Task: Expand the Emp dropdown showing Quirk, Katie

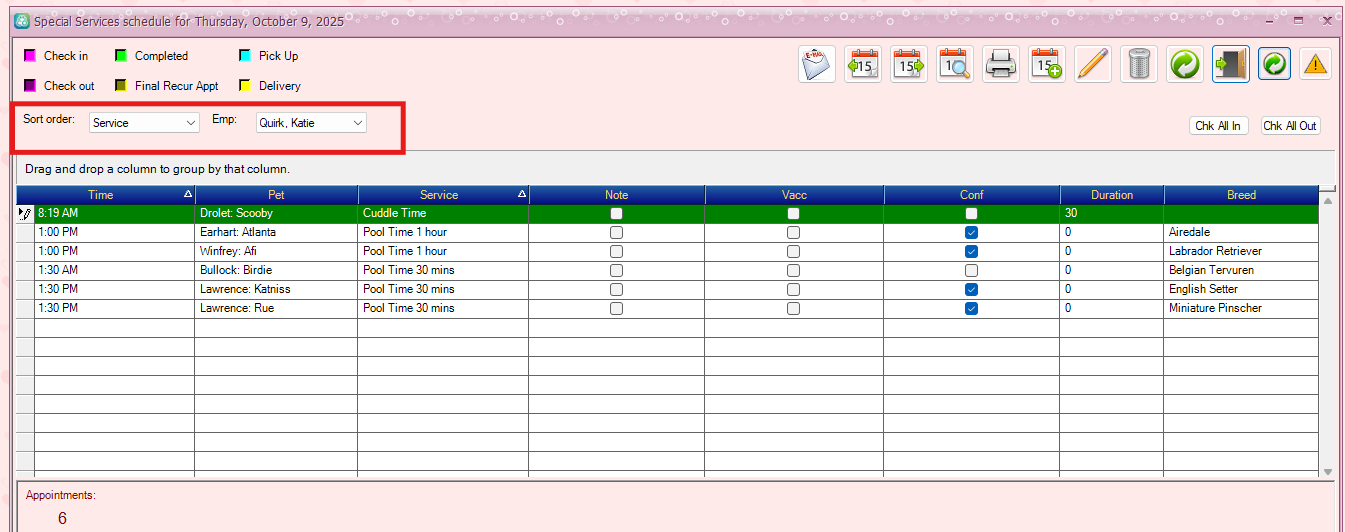Action: pyautogui.click(x=311, y=122)
